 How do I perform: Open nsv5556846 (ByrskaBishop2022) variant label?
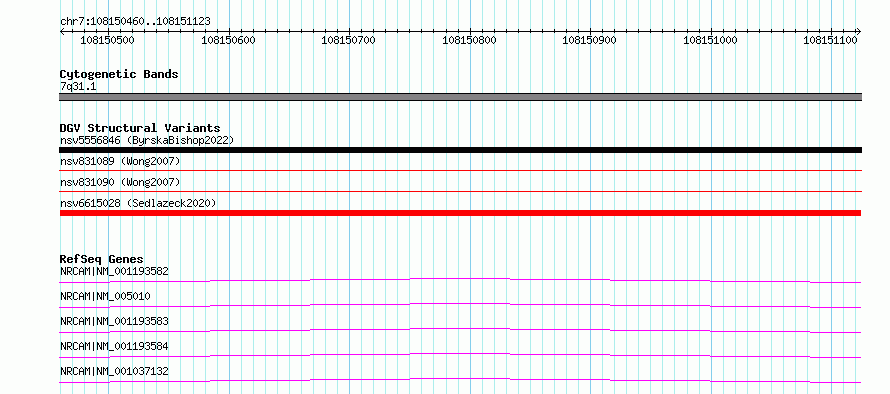147,140
